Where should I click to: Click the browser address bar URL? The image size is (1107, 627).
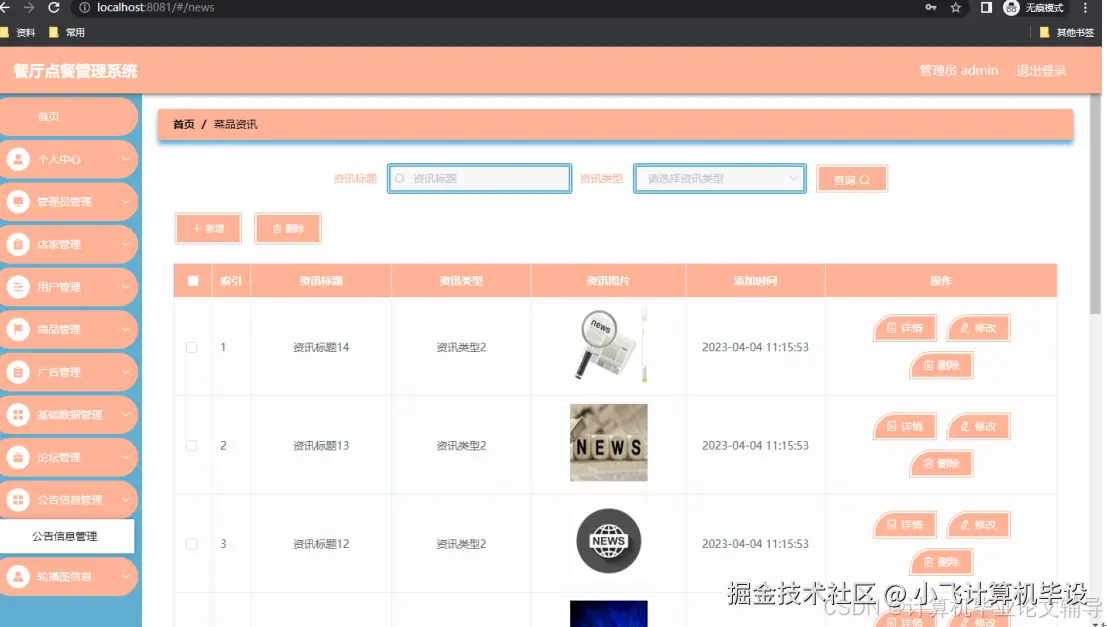156,7
